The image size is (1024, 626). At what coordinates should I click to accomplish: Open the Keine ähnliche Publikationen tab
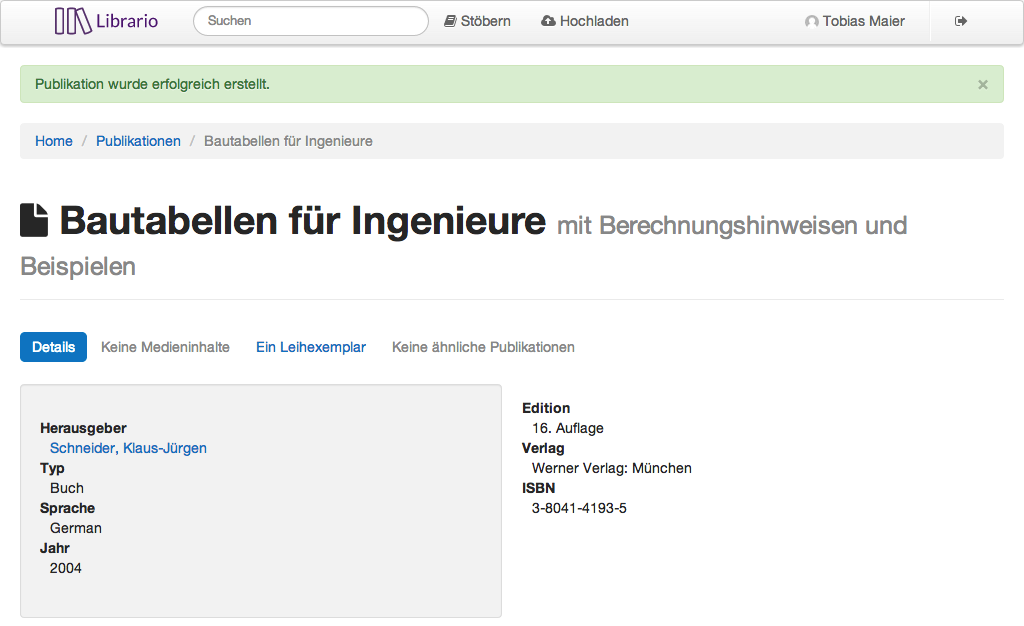coord(483,346)
